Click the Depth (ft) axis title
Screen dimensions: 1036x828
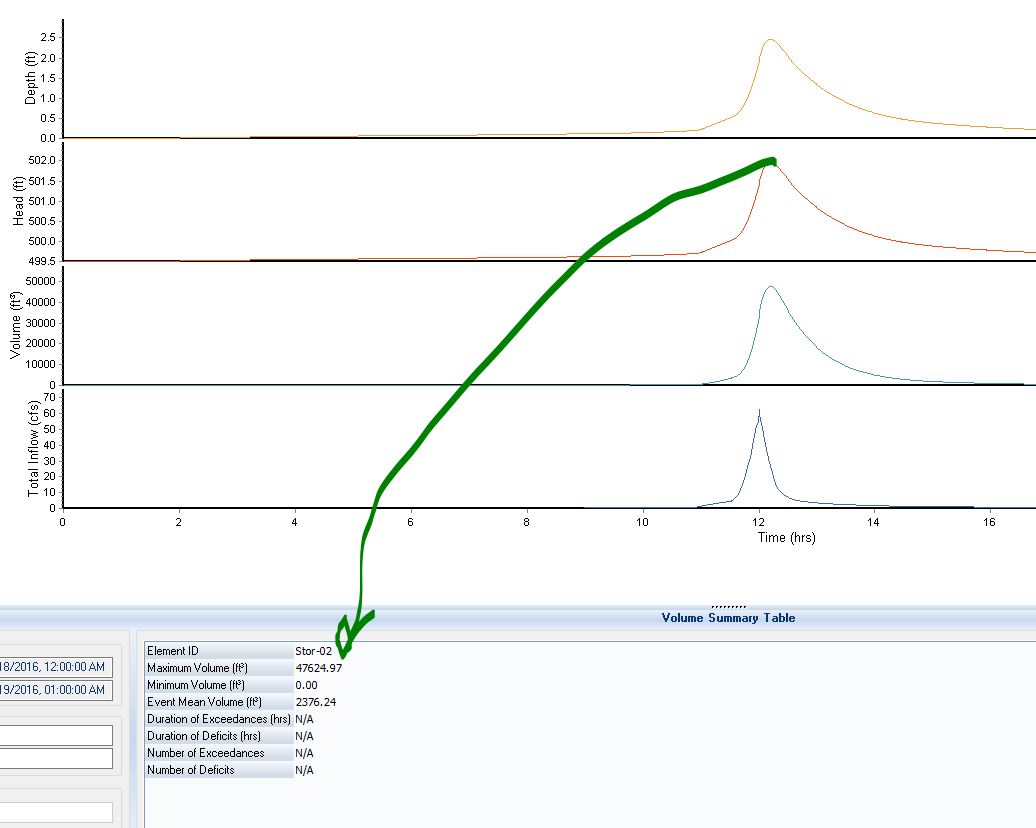[x=30, y=79]
